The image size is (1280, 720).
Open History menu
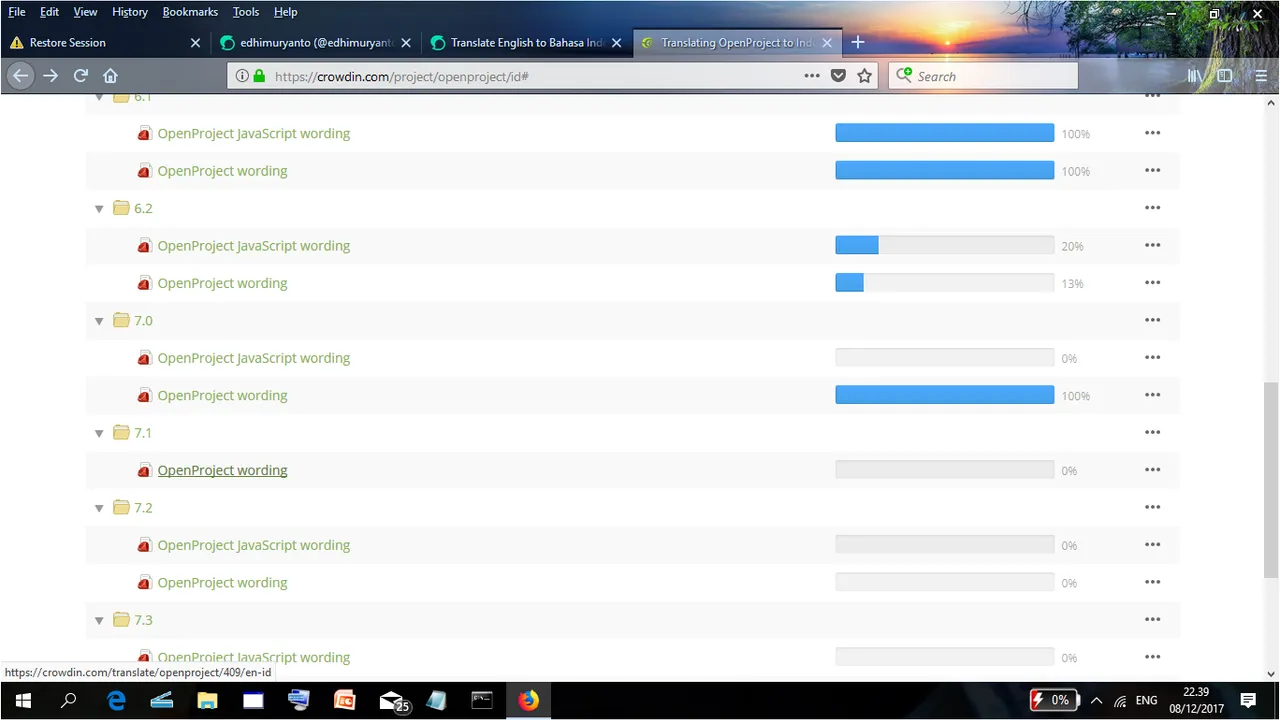click(x=130, y=12)
